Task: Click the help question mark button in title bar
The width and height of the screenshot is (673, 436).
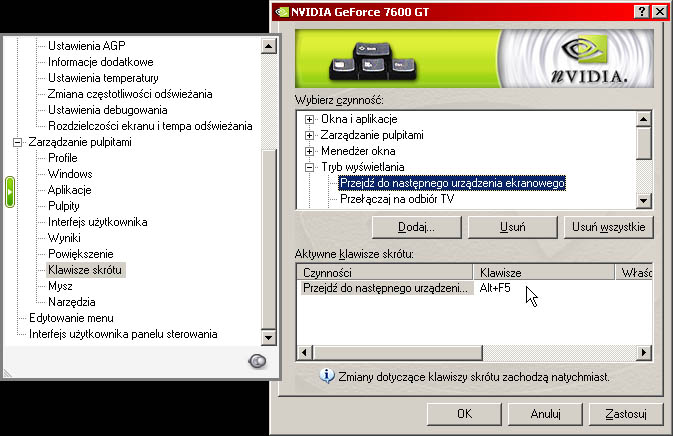Action: coord(641,12)
